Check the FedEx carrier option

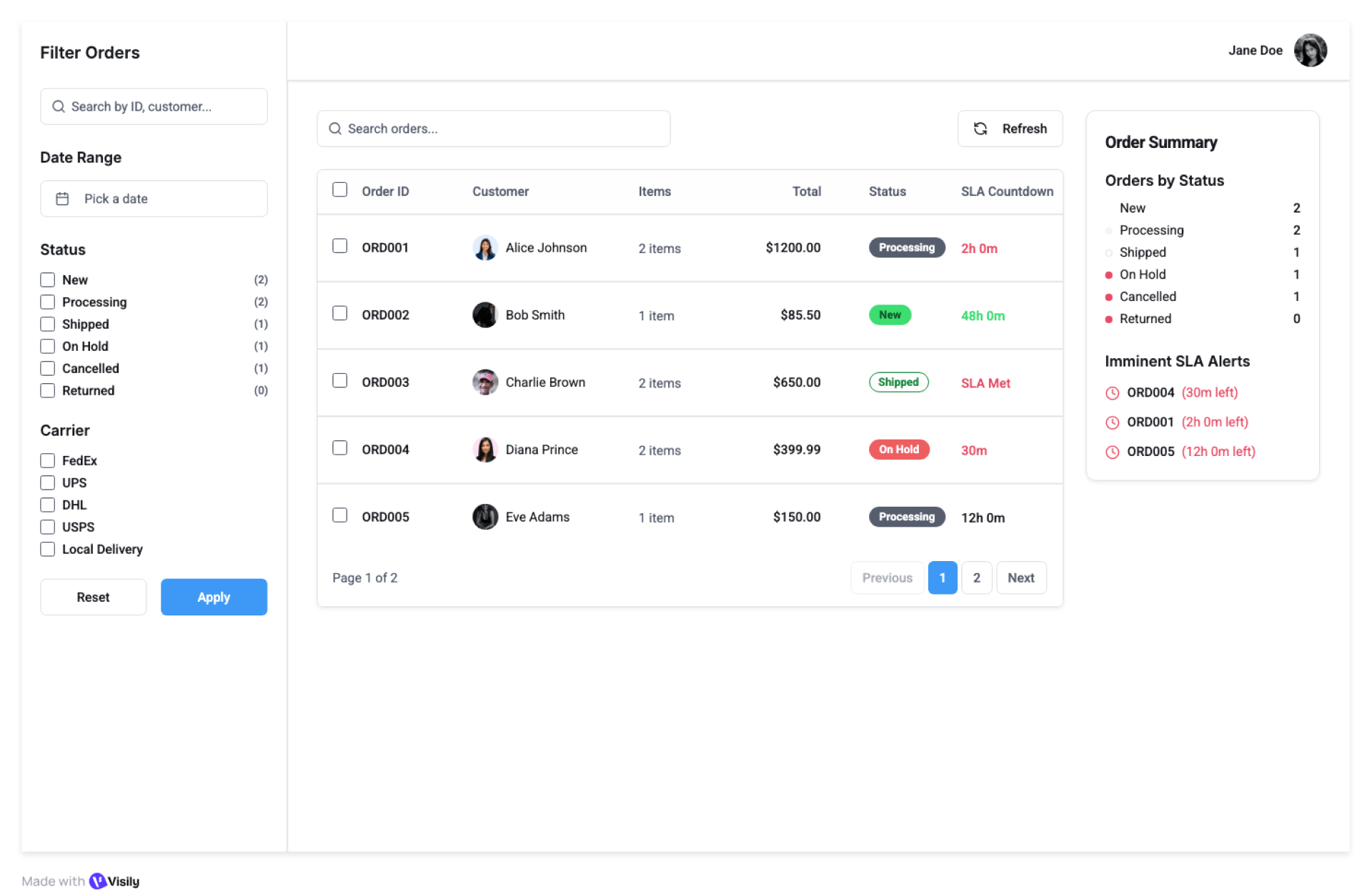(x=48, y=461)
